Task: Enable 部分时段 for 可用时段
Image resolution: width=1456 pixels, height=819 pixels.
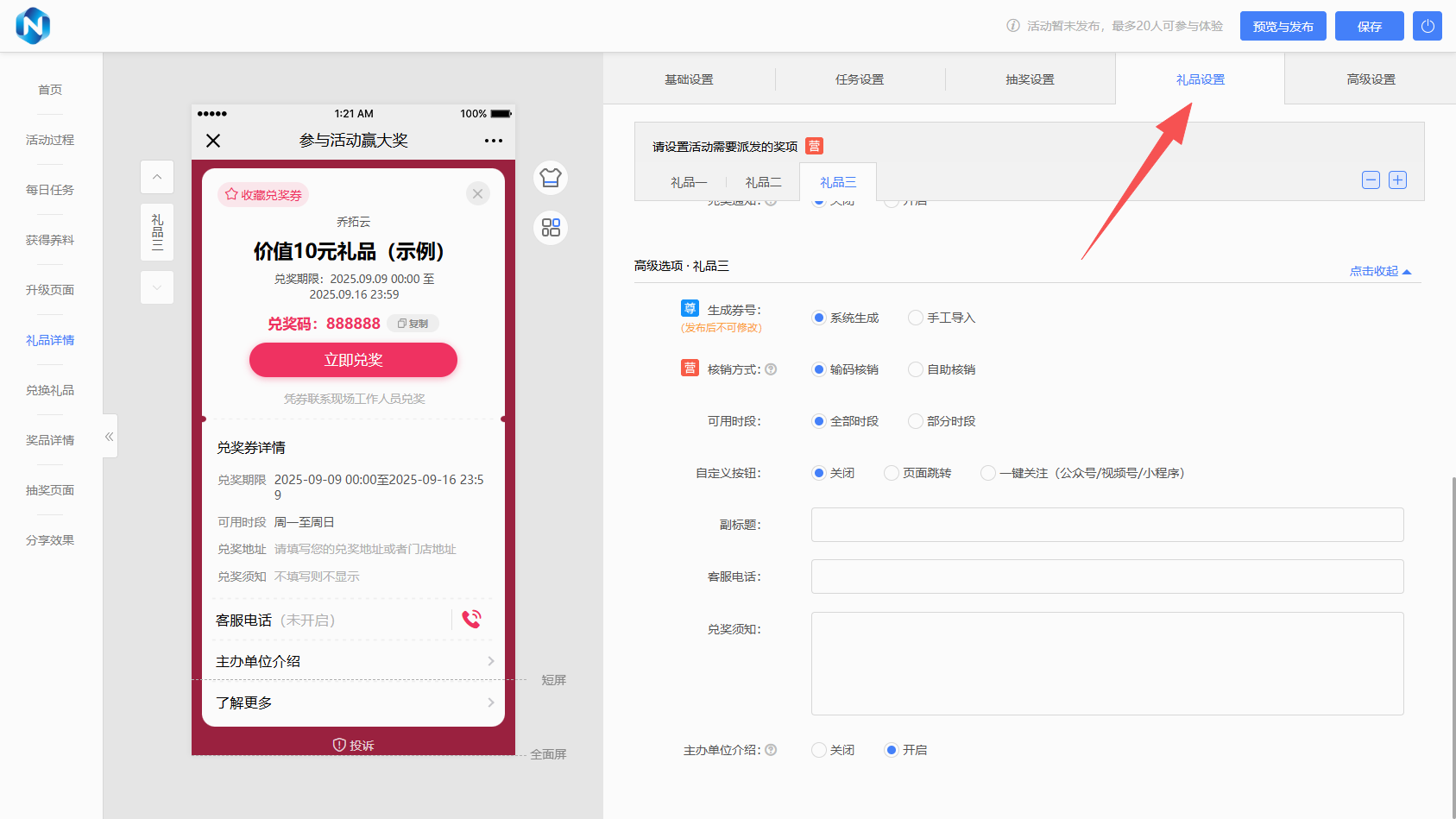Action: (x=915, y=421)
